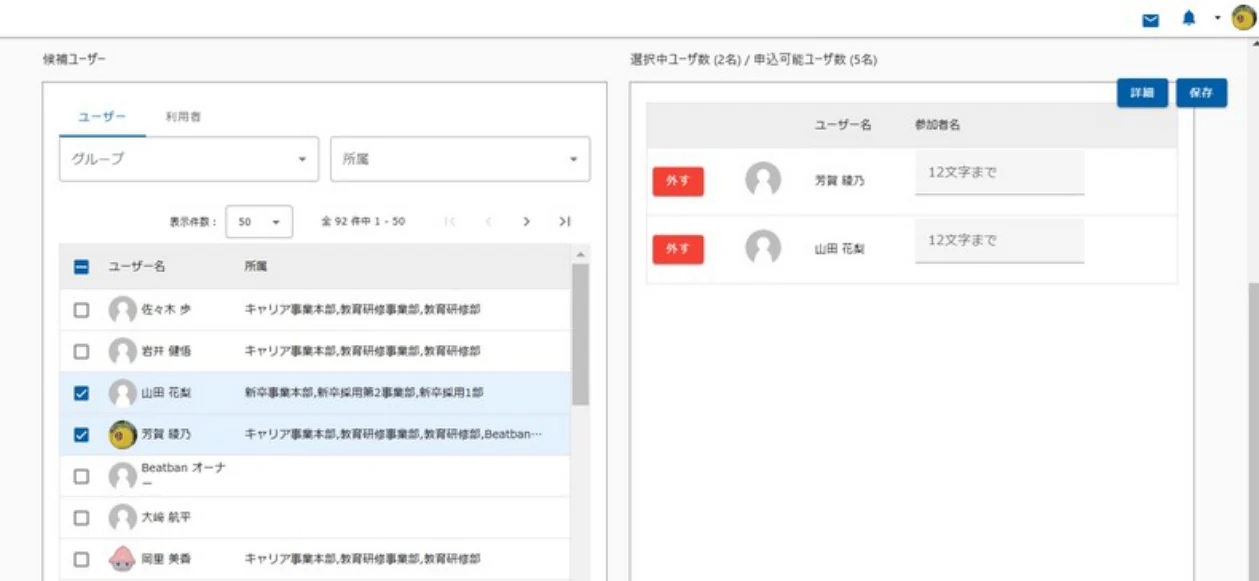Go to the next page of results

point(526,222)
